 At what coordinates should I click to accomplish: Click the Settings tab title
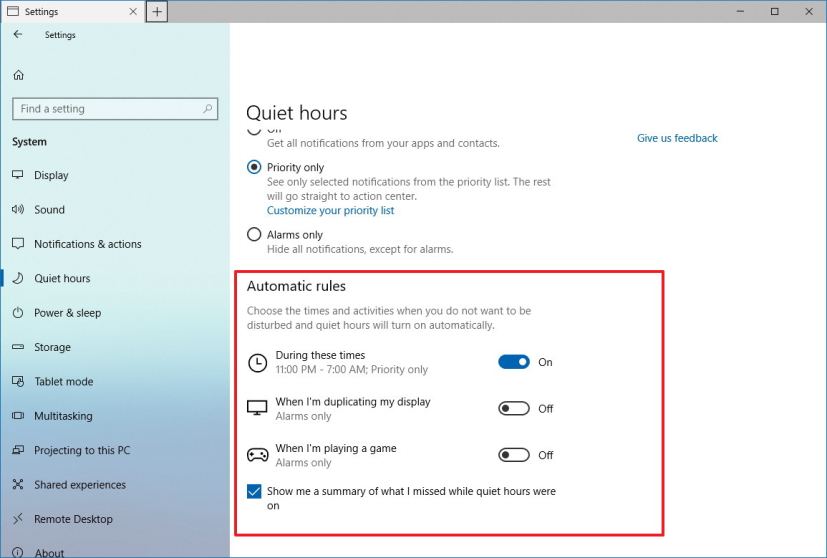pos(41,12)
